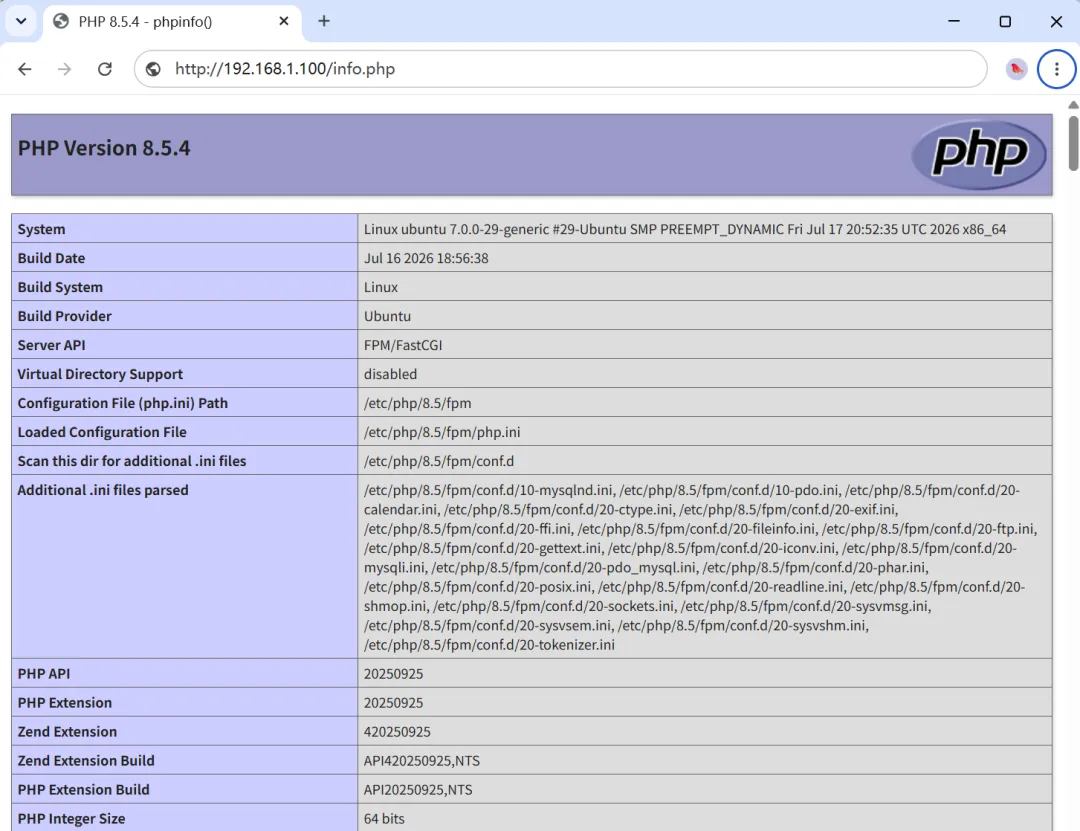Go back to the previous page

tap(25, 69)
